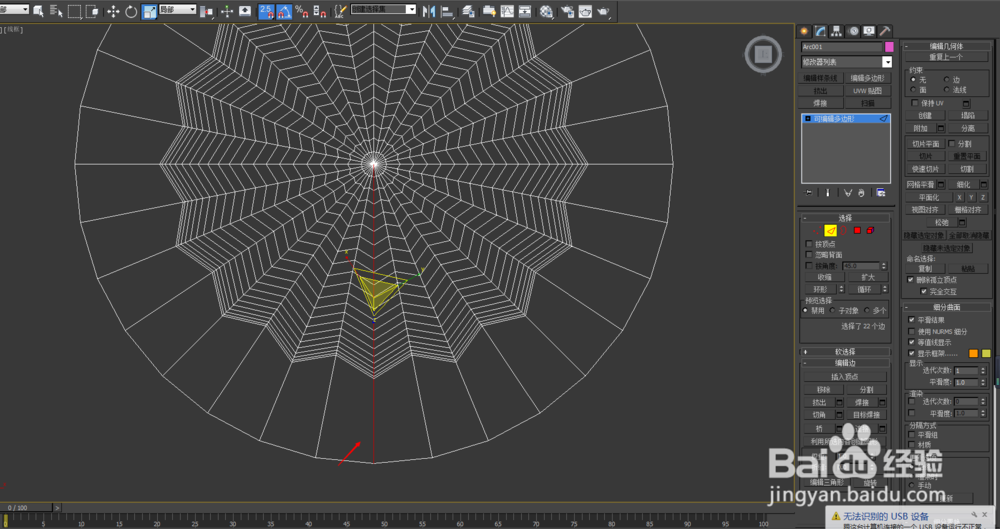This screenshot has width=1000, height=529.
Task: Expand the 软选择 rollout
Action: point(846,352)
